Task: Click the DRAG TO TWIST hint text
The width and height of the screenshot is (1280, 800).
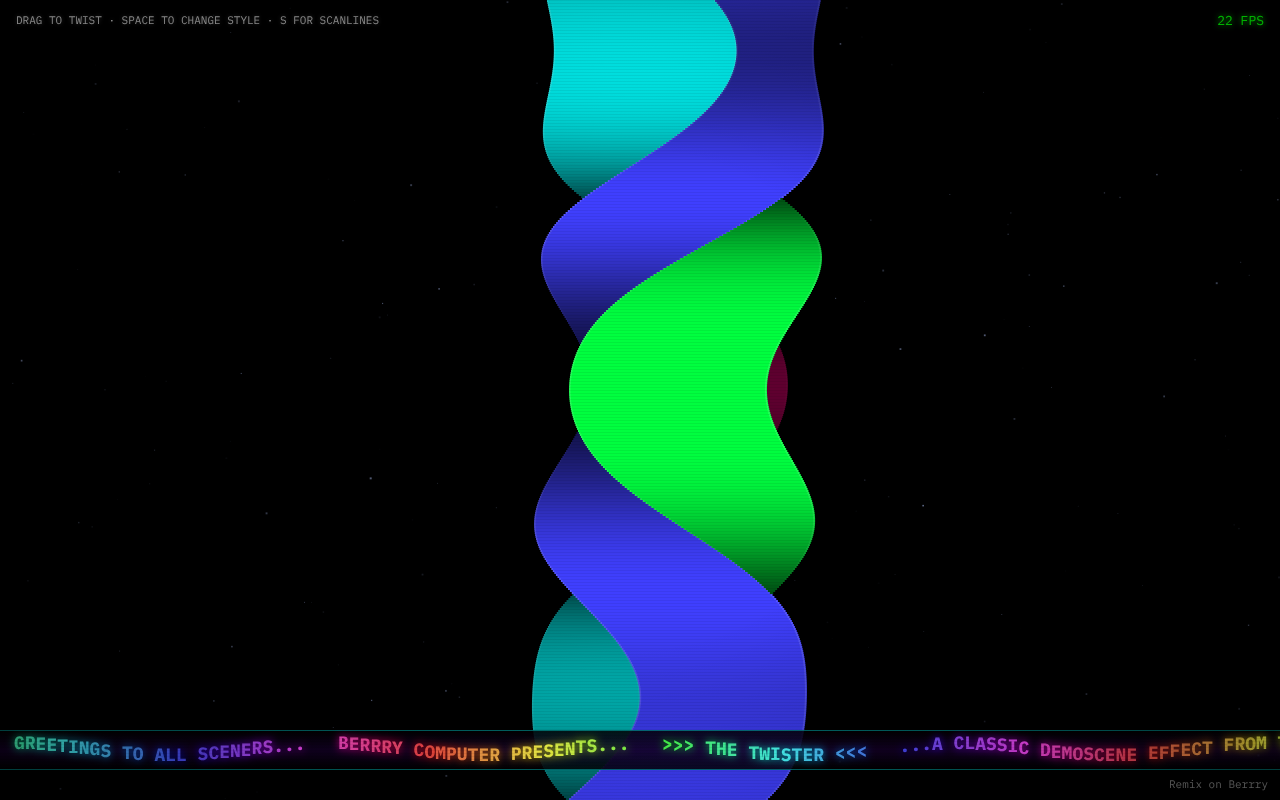Action: pyautogui.click(x=59, y=21)
